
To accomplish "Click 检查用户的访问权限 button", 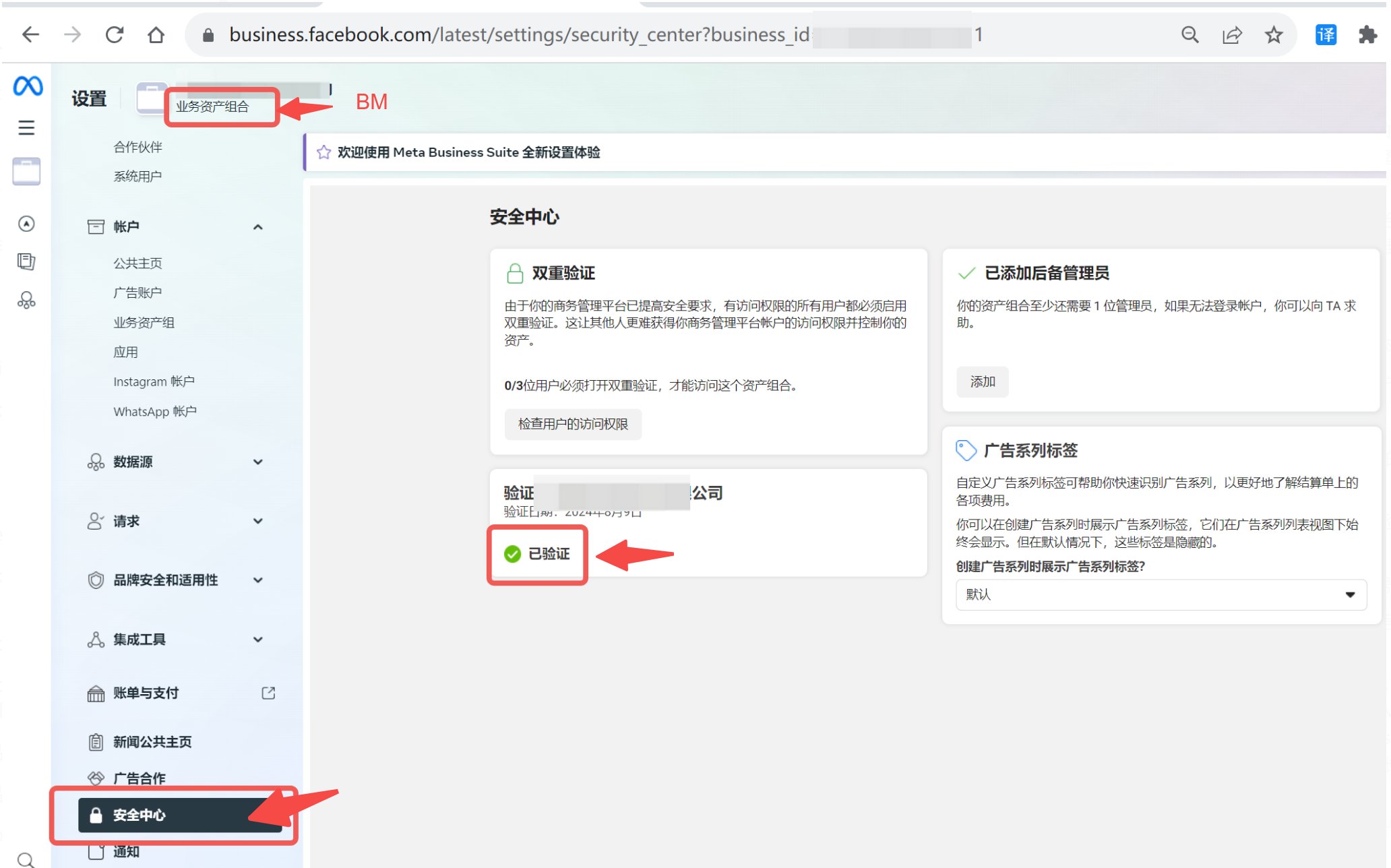I will [573, 424].
